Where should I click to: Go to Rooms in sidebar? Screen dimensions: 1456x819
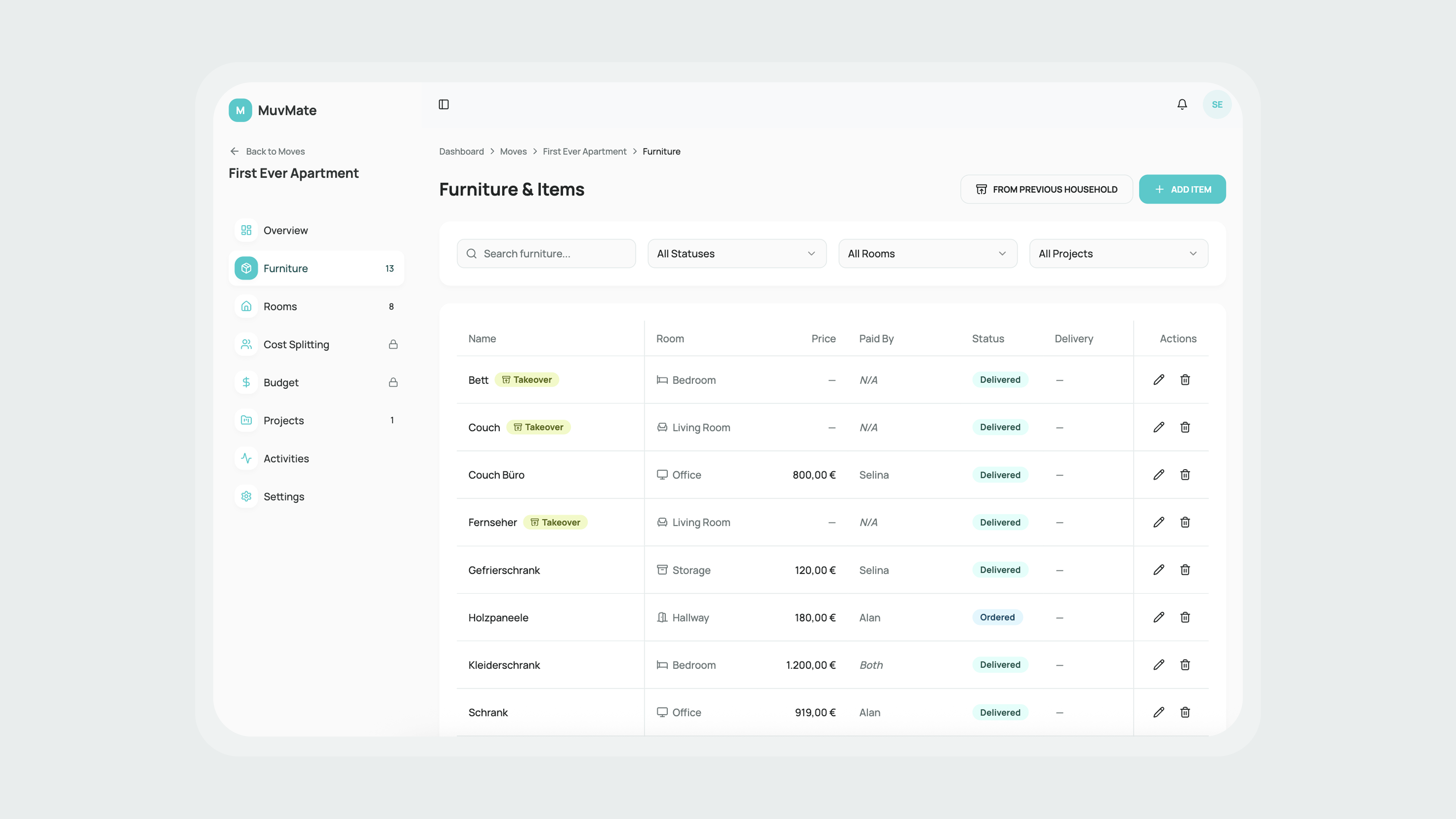tap(280, 306)
